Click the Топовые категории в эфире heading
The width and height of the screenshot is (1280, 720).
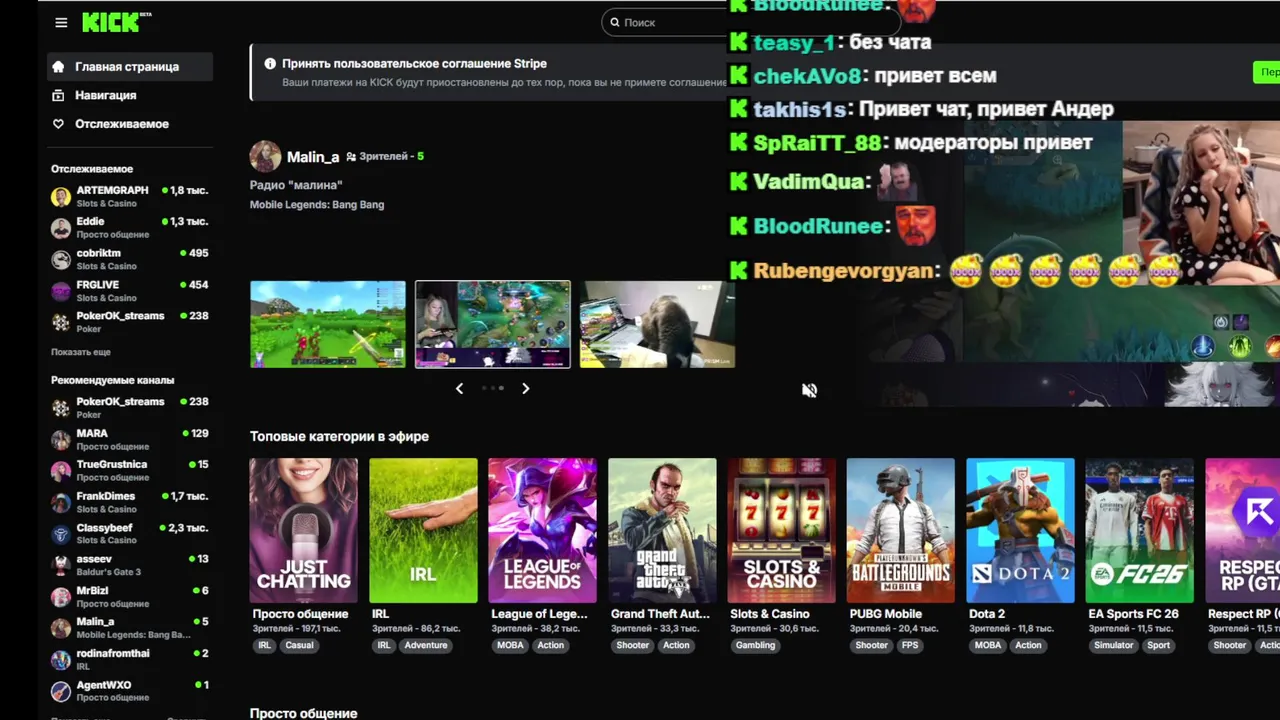[339, 436]
